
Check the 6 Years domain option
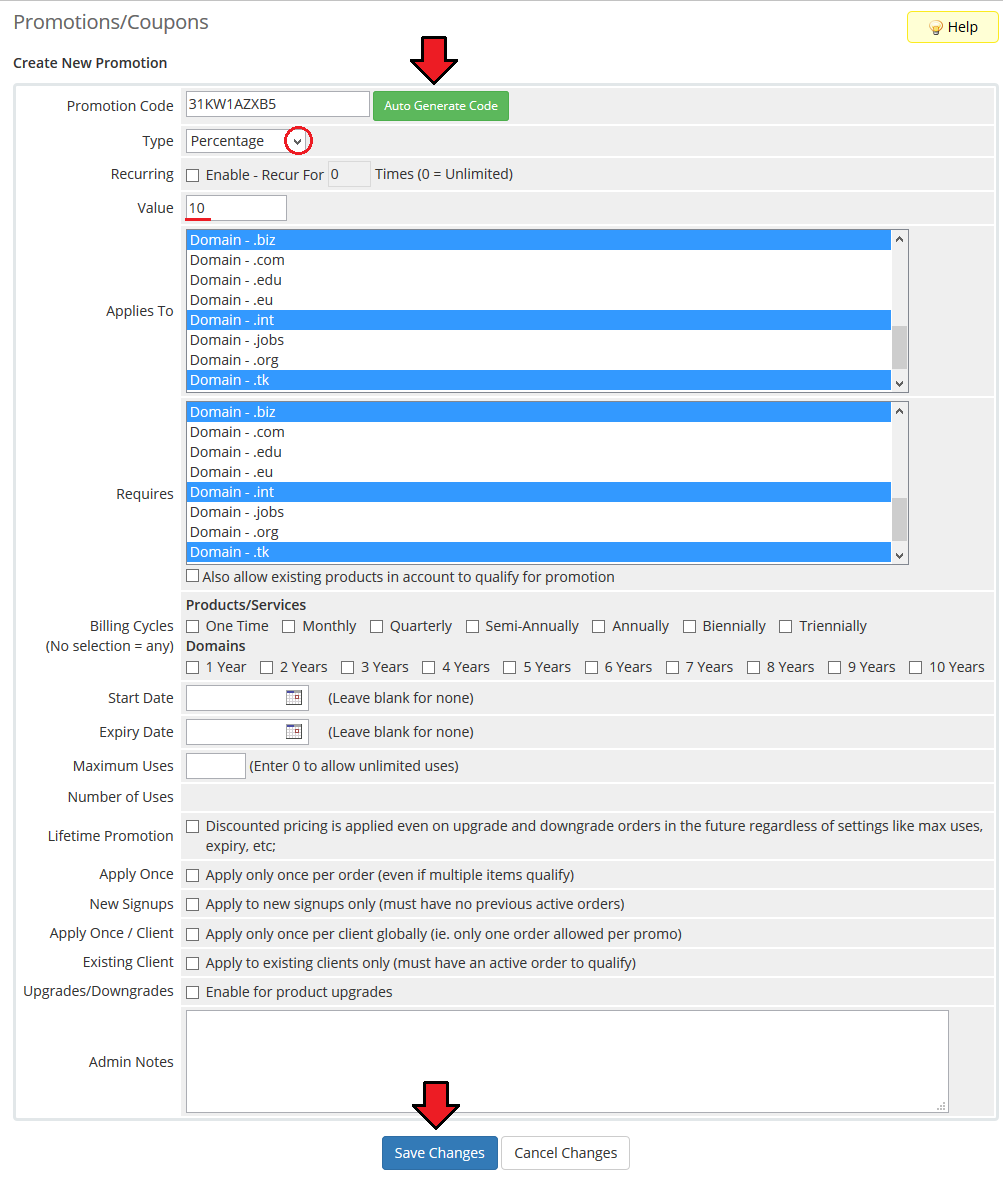(x=591, y=667)
